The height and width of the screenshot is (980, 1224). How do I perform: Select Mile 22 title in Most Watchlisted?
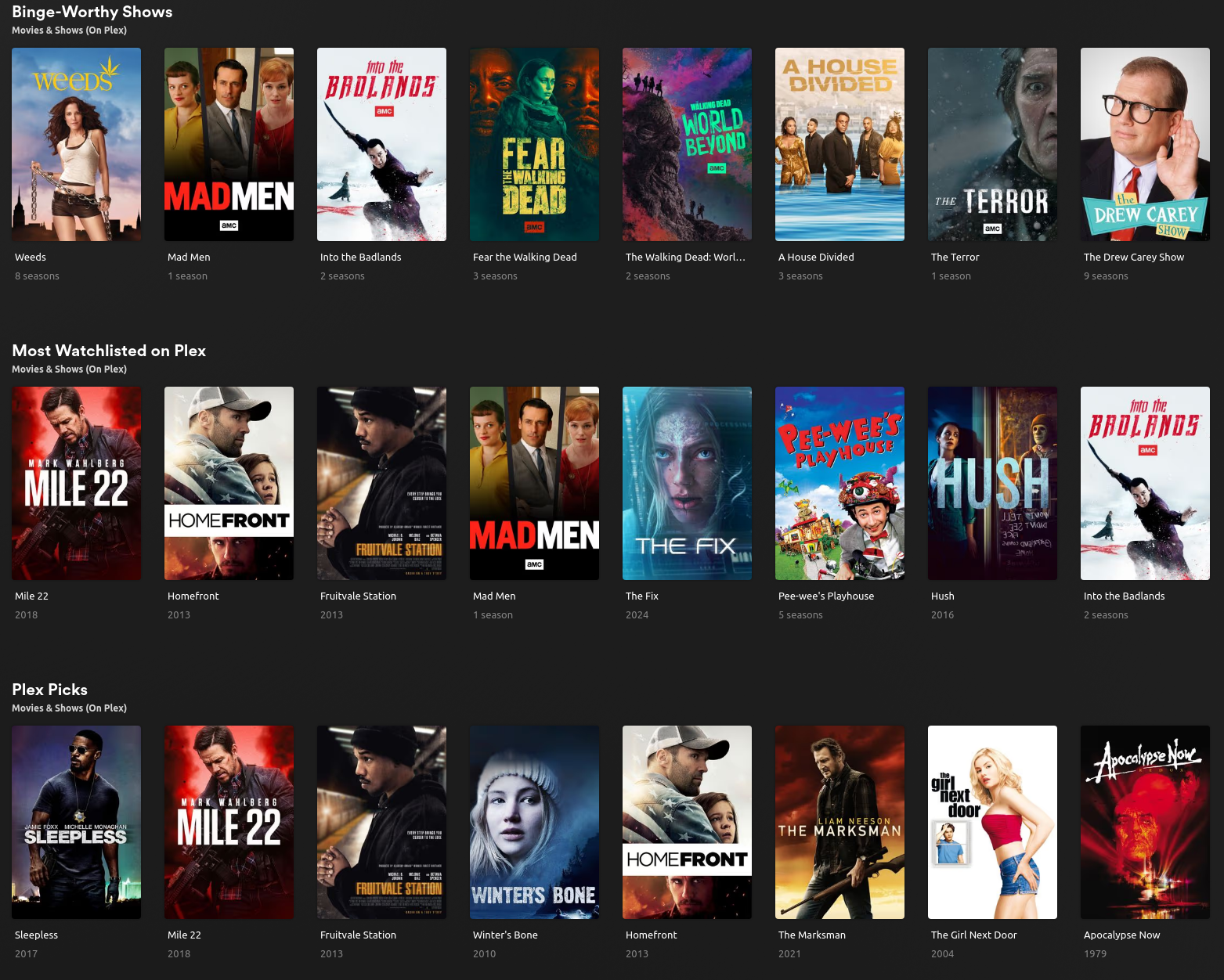coord(31,596)
